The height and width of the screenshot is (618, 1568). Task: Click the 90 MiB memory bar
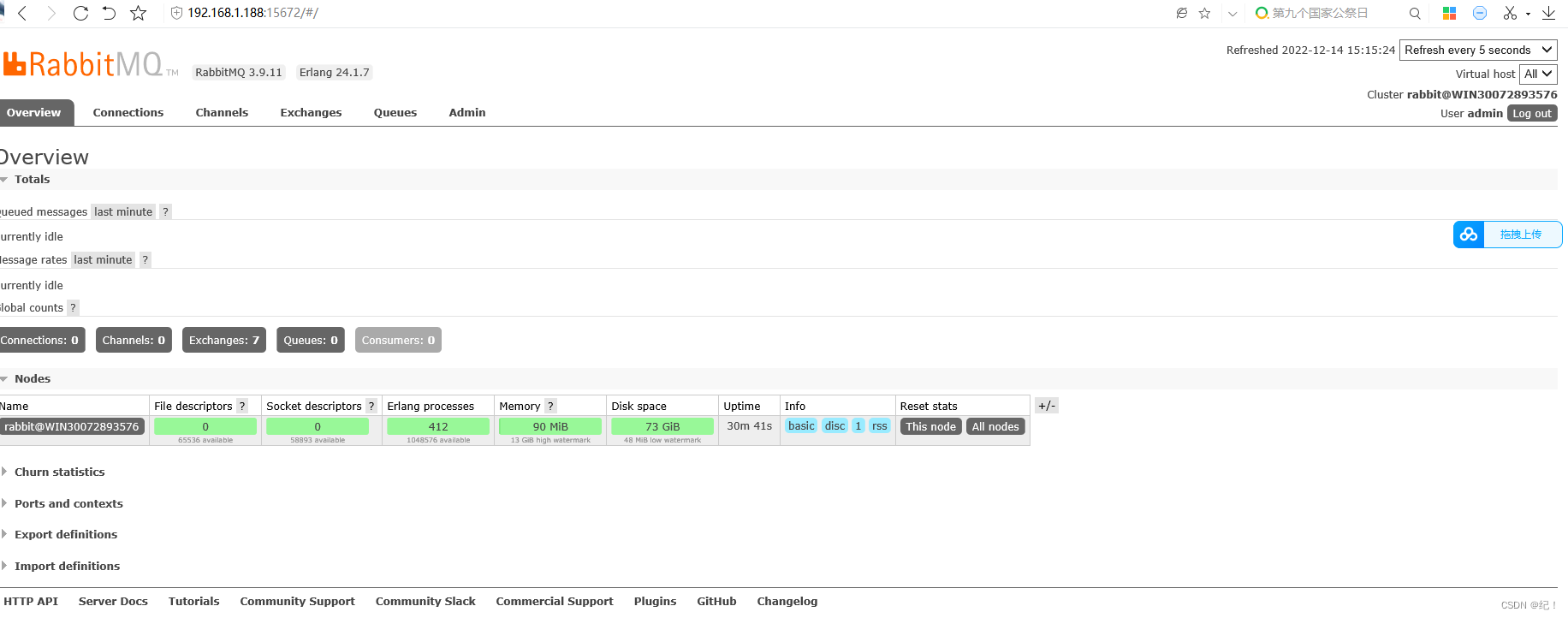(x=550, y=426)
